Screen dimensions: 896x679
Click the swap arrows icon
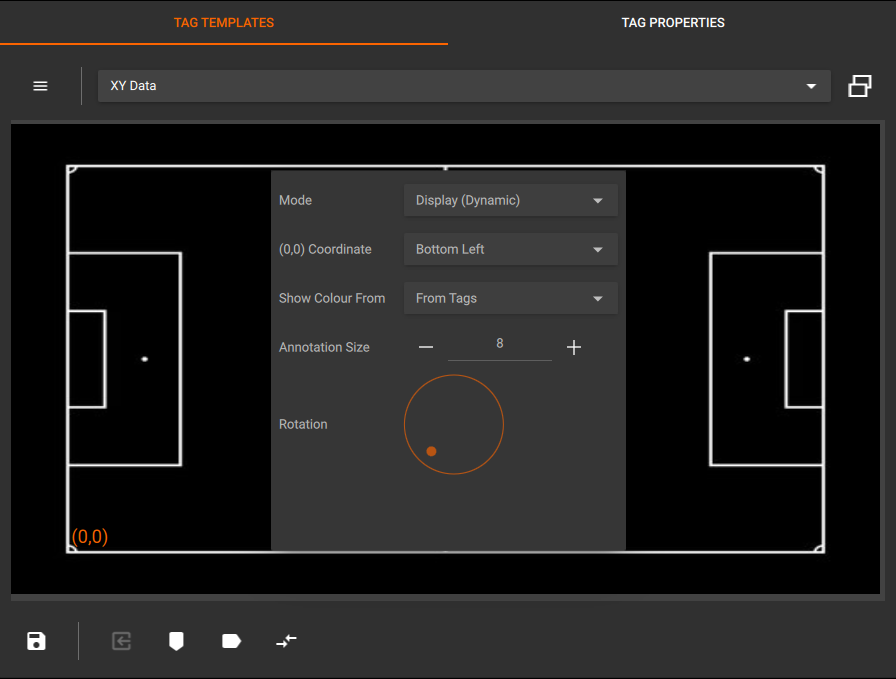coord(286,641)
